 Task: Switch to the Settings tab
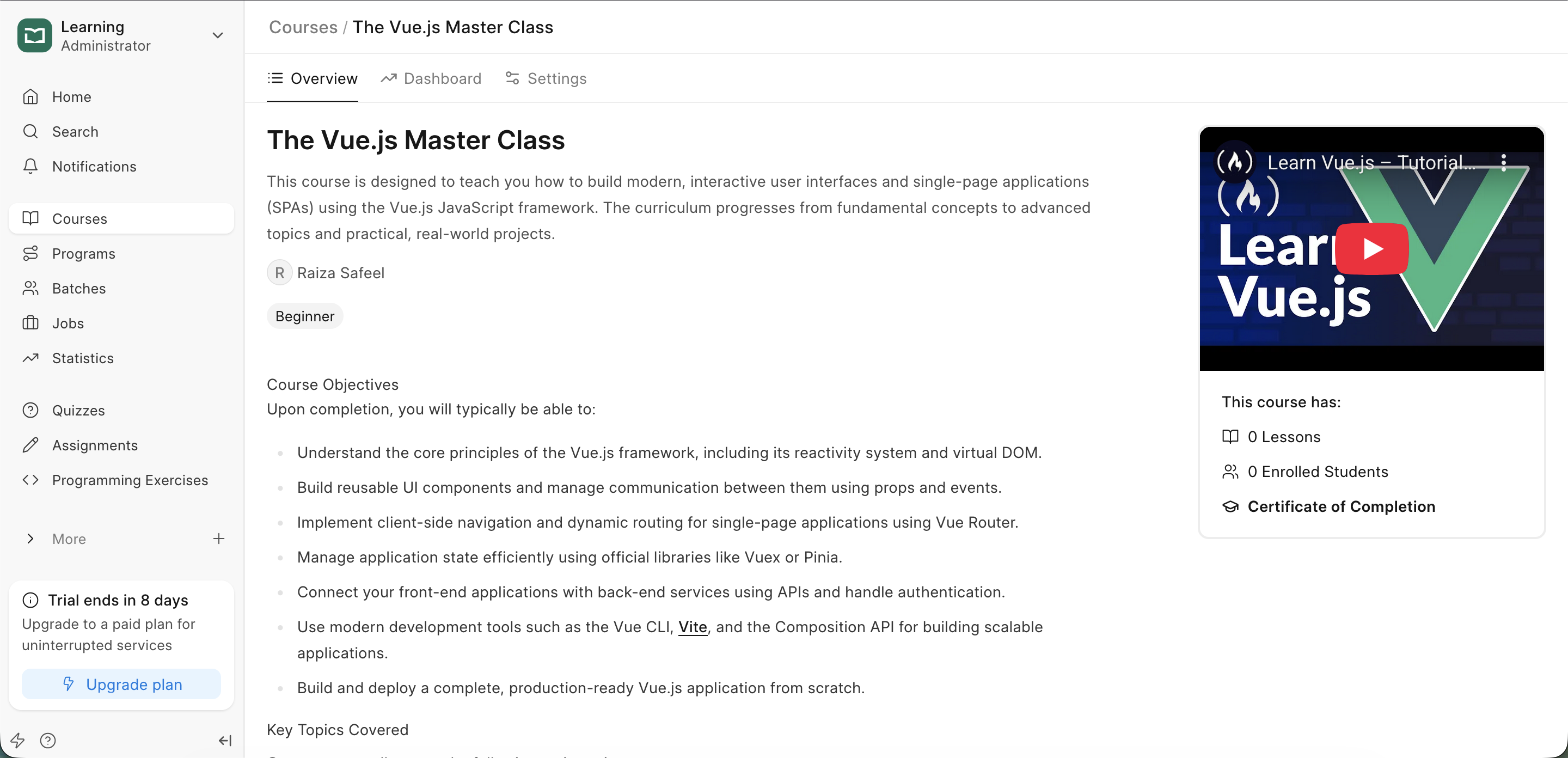(x=546, y=78)
